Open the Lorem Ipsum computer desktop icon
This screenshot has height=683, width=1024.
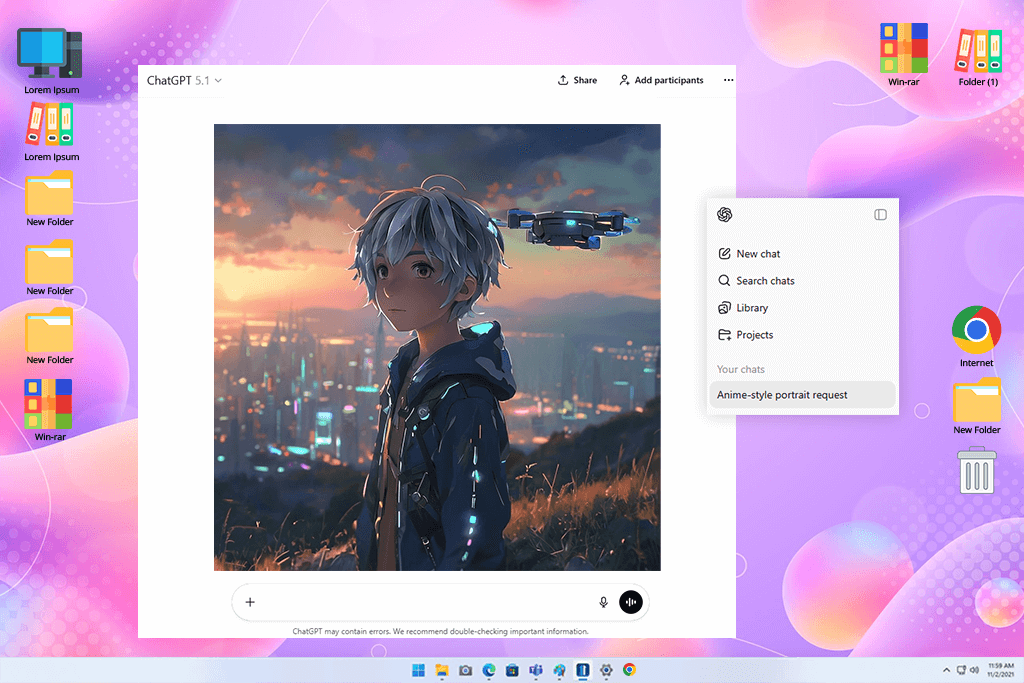coord(50,61)
